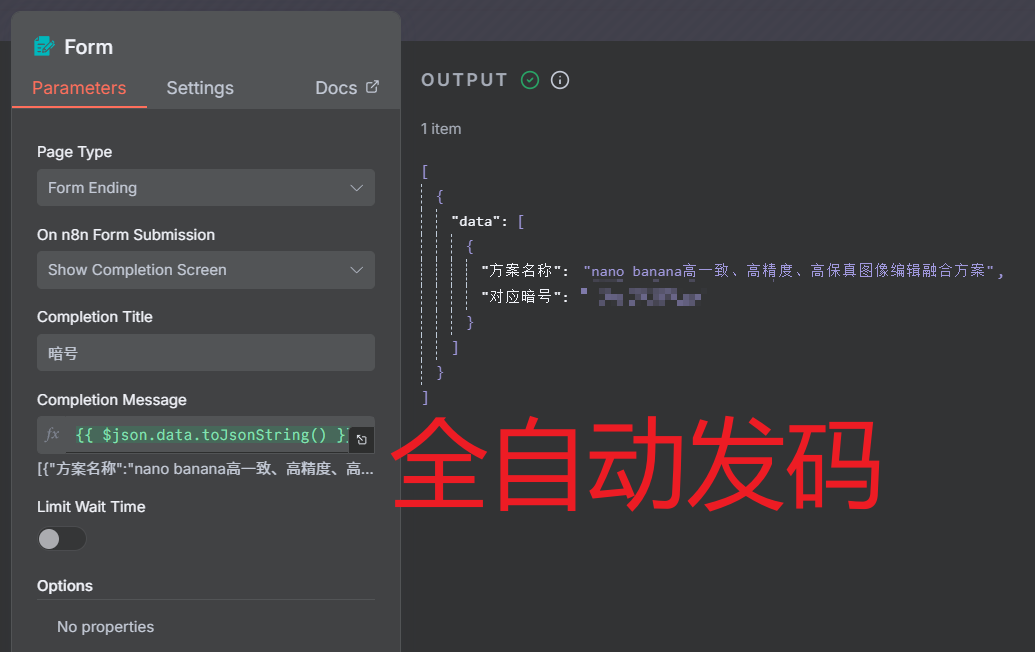Click the Completion Title input field

(x=205, y=353)
